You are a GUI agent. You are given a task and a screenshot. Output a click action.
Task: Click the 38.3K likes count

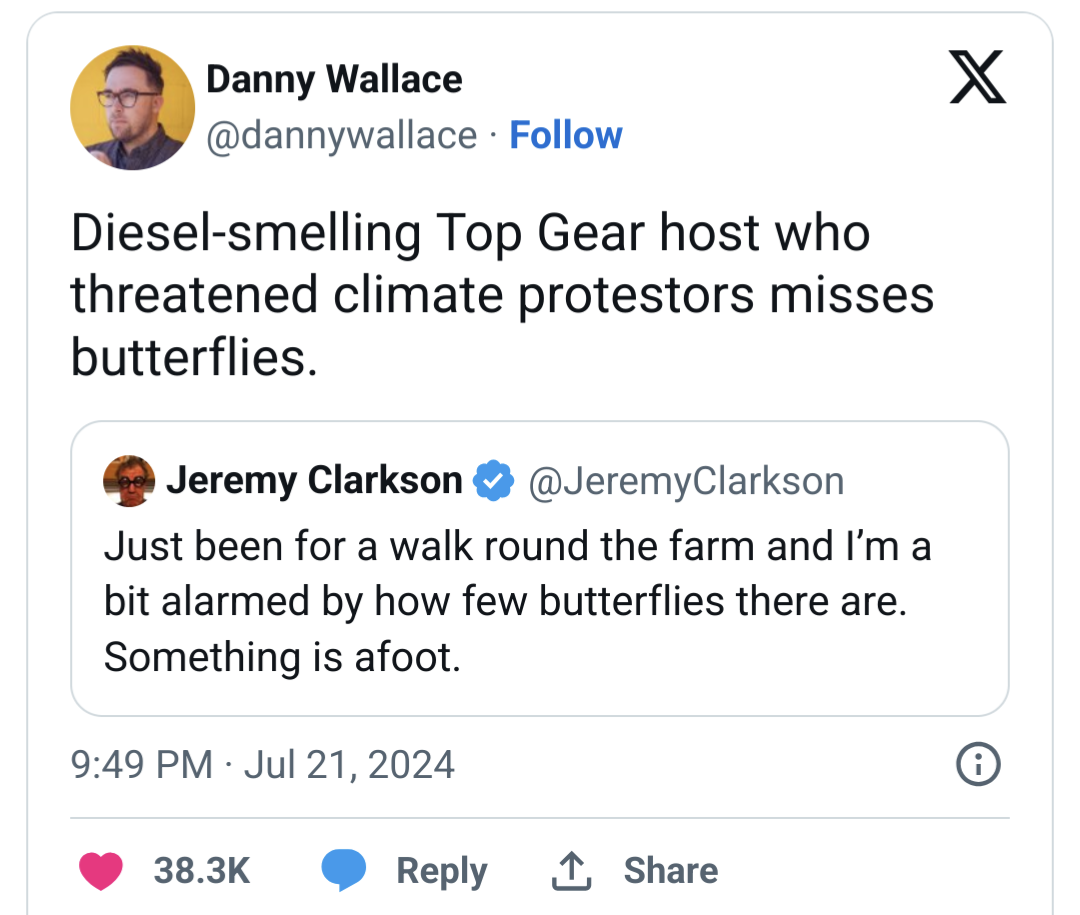tap(201, 870)
